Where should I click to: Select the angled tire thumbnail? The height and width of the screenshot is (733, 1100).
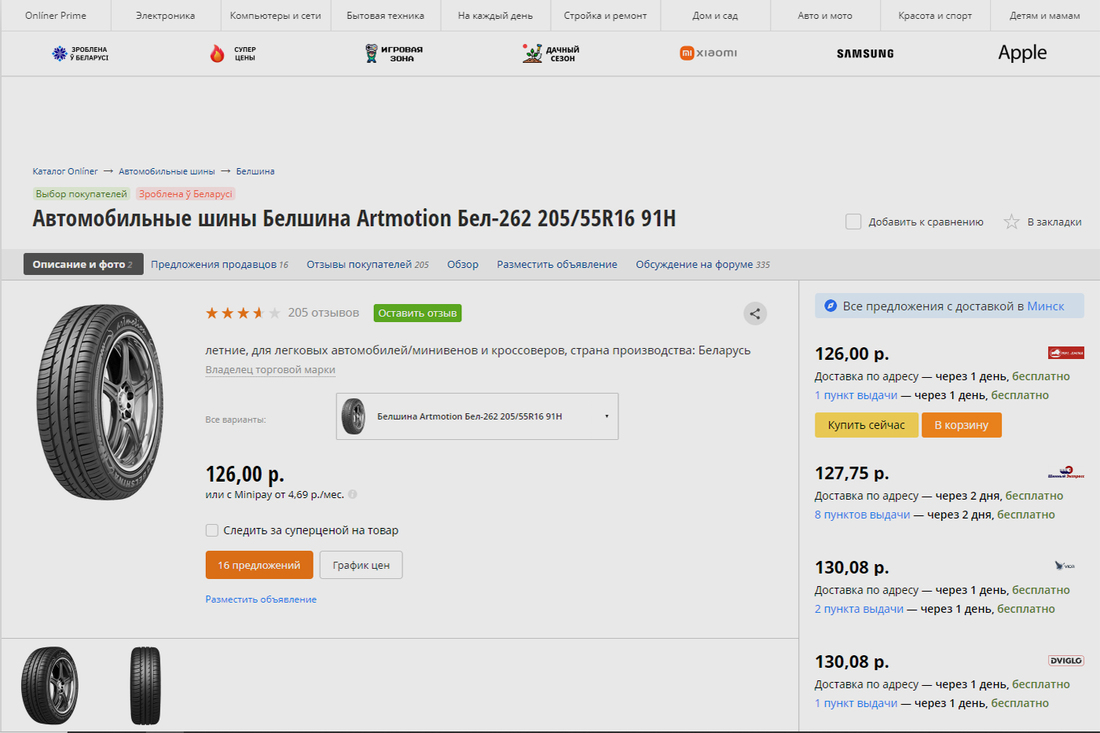50,685
